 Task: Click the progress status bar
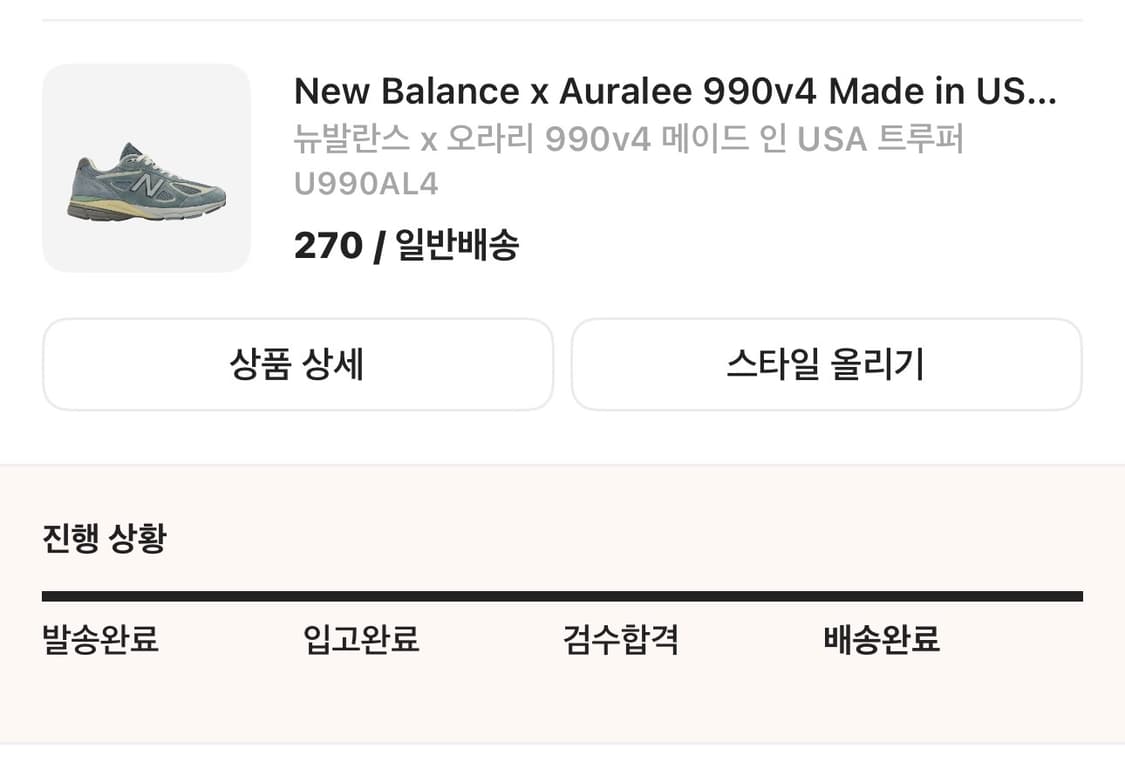point(562,594)
